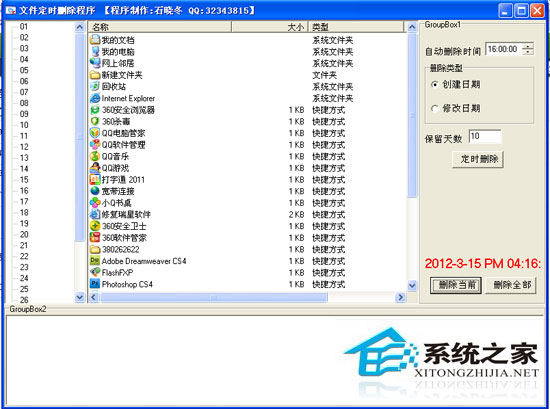This screenshot has height=409, width=550.
Task: Click the day tree scroll down arrow
Action: pyautogui.click(x=80, y=297)
